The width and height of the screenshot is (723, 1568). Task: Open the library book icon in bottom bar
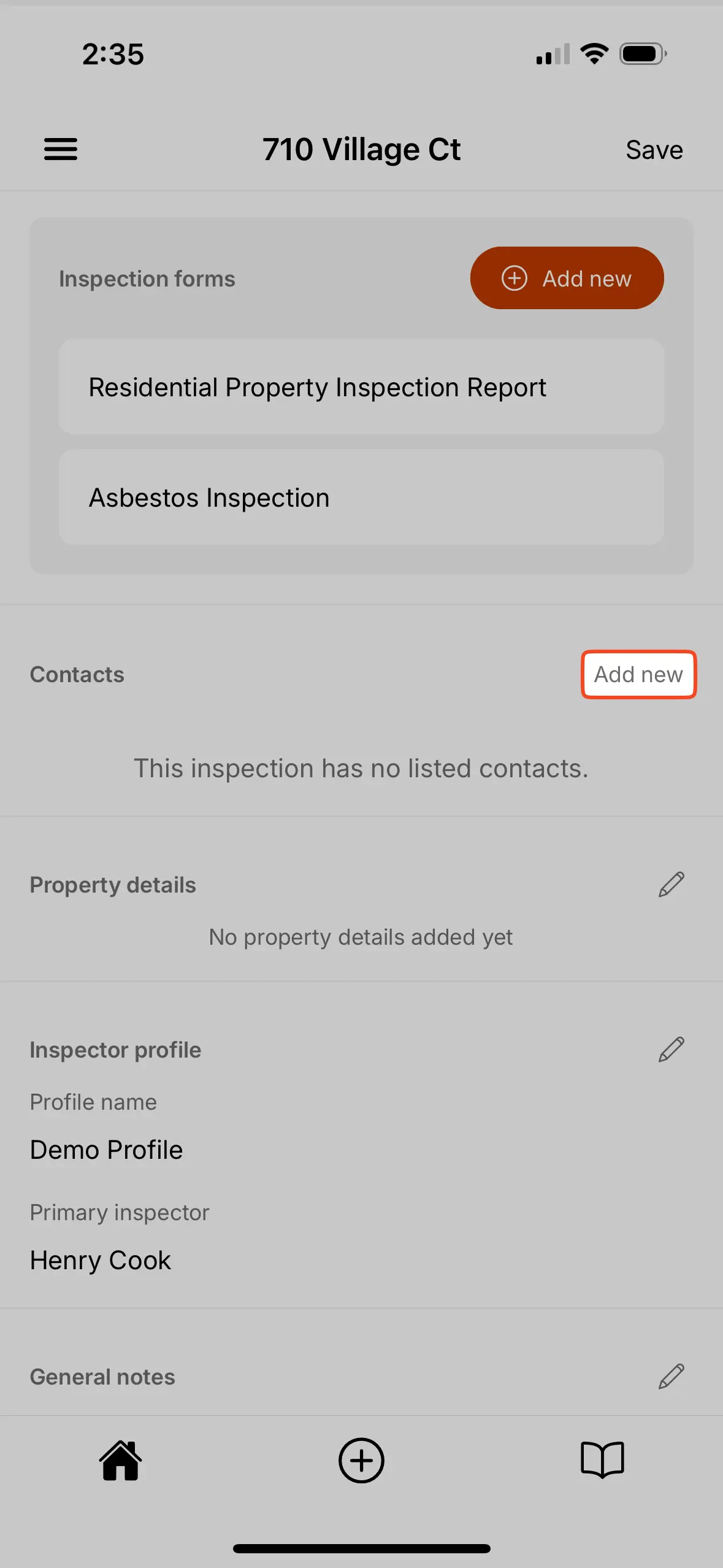(602, 1461)
